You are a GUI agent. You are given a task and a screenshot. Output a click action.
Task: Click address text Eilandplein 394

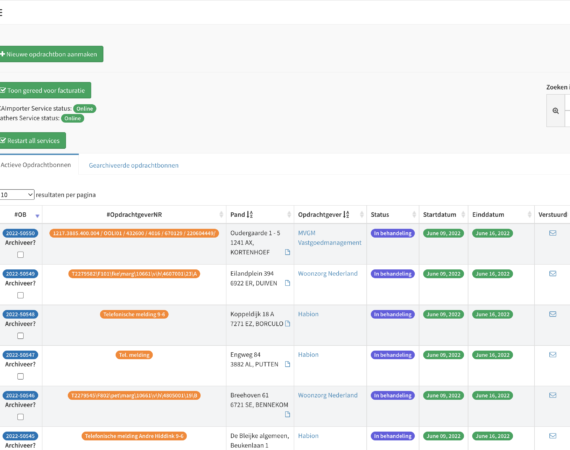click(x=252, y=273)
